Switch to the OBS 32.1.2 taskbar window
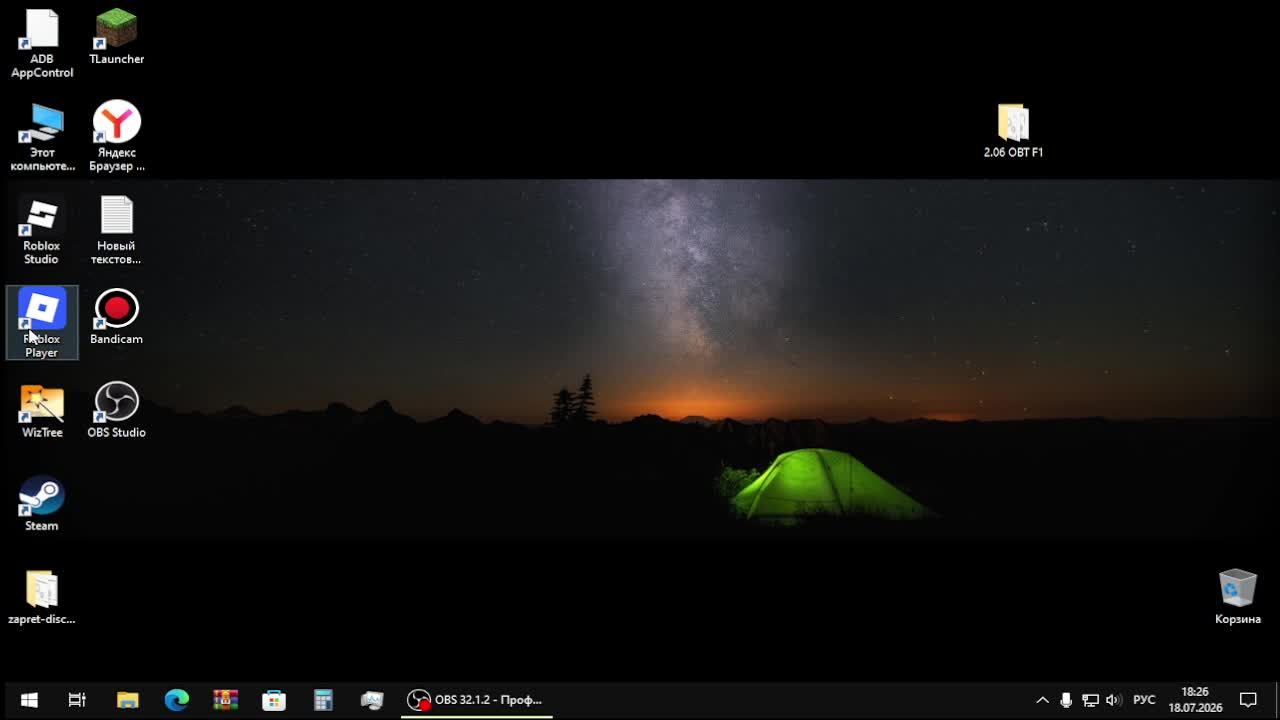1280x720 pixels. tap(476, 700)
